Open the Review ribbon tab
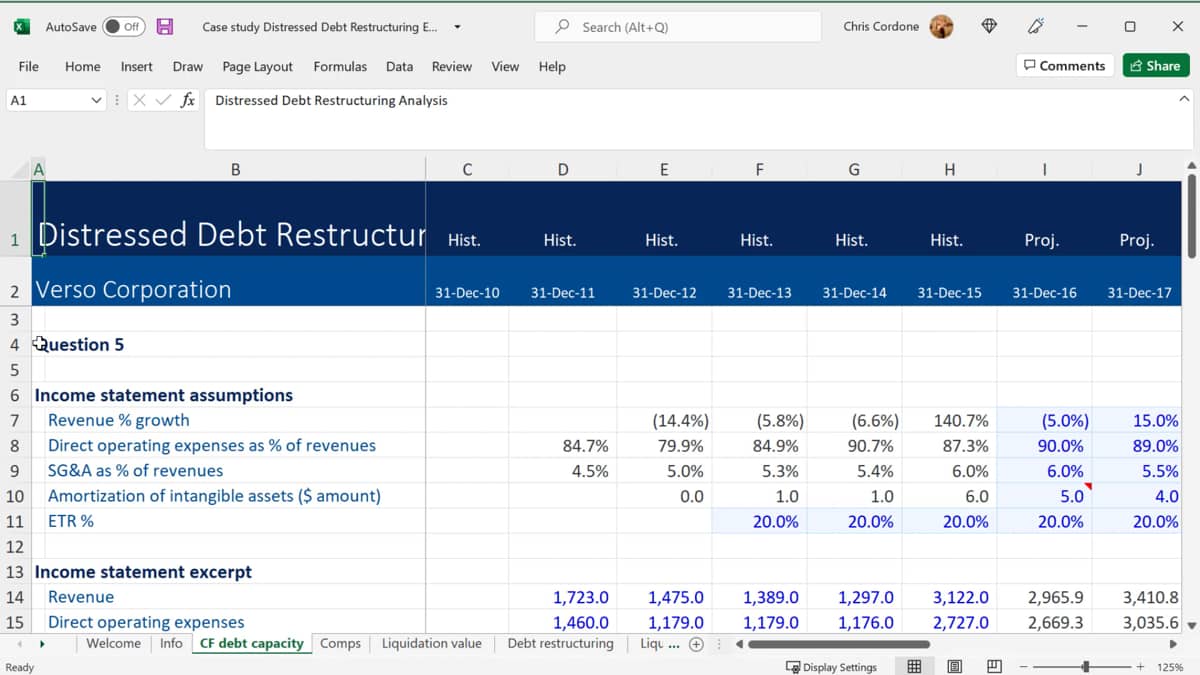Viewport: 1200px width, 675px height. click(x=451, y=66)
